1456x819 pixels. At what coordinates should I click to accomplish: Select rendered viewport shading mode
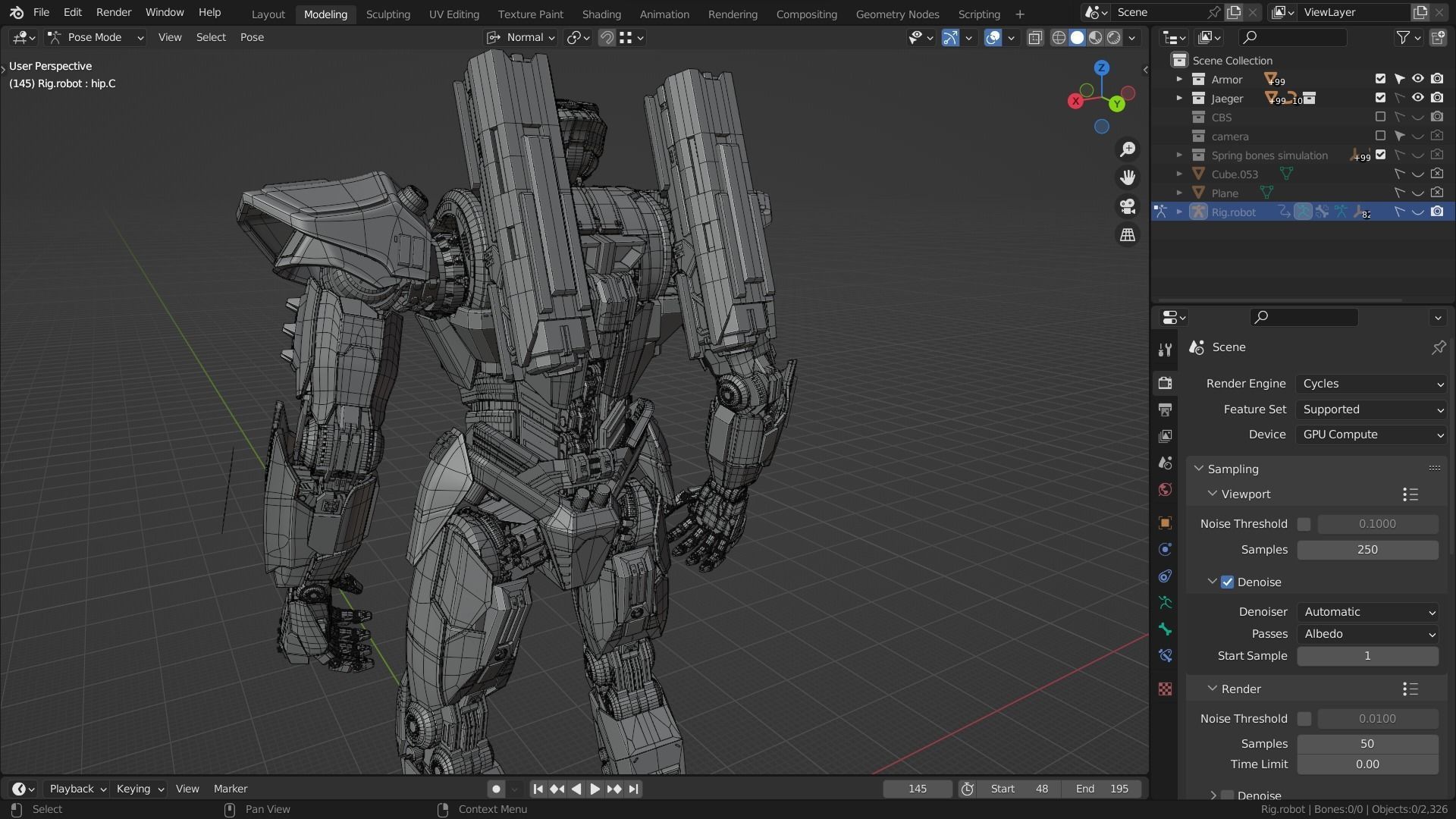[1114, 38]
